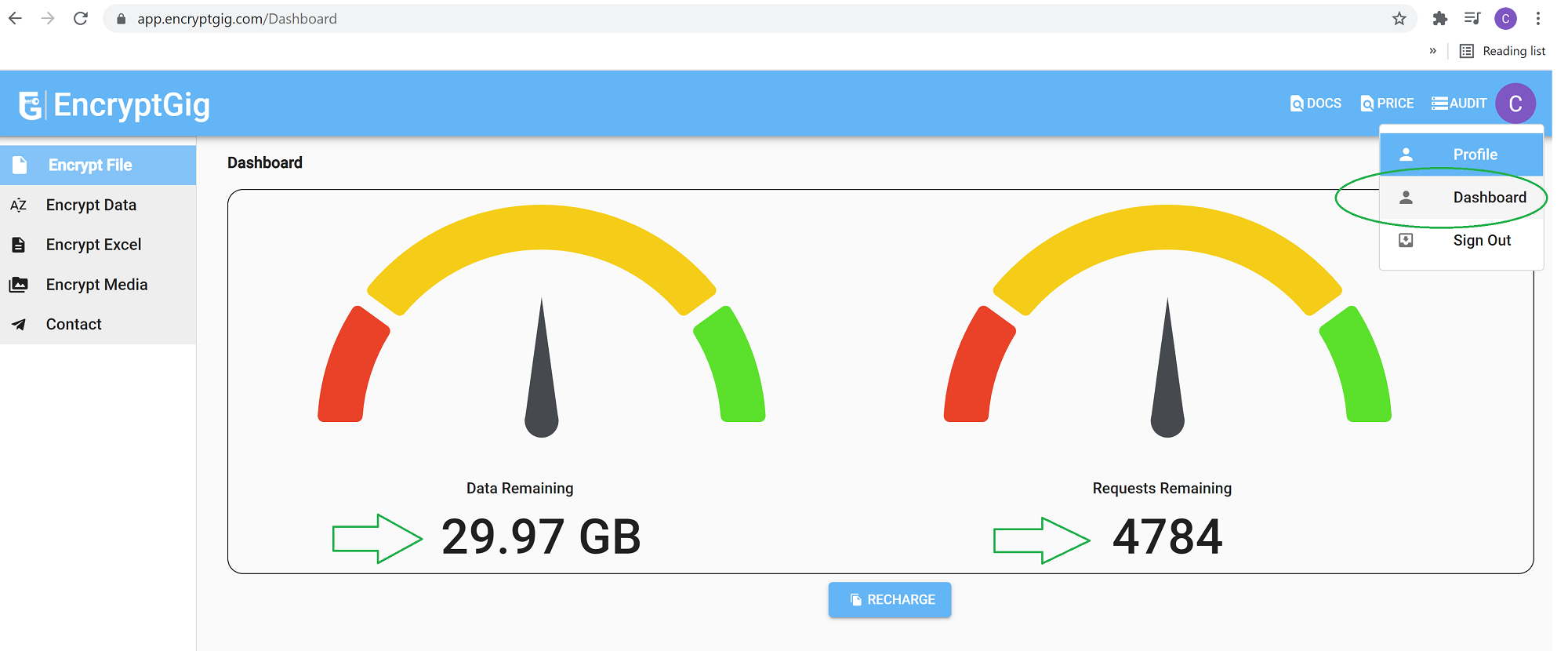
Task: Click the Dashboard page heading
Action: pyautogui.click(x=265, y=162)
